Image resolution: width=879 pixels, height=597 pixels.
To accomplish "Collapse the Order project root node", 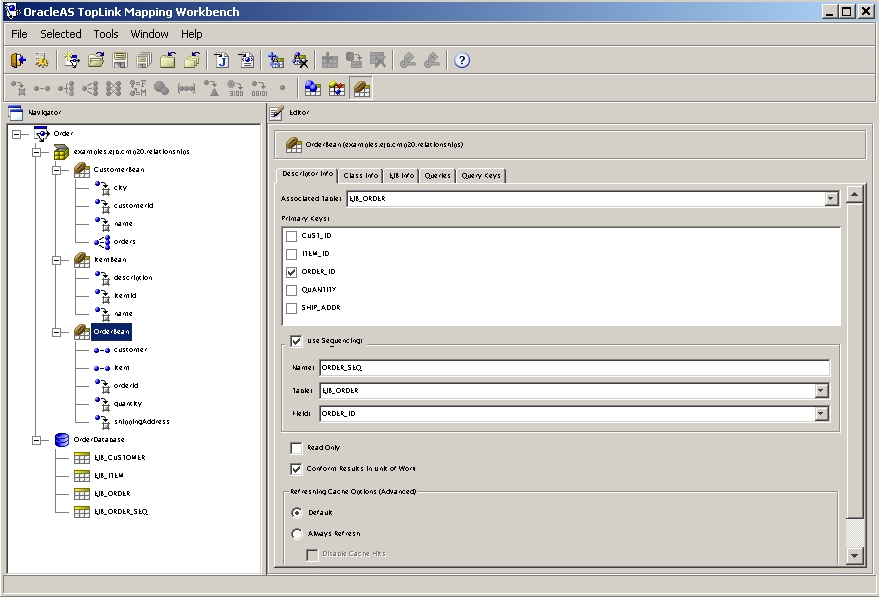I will [17, 134].
